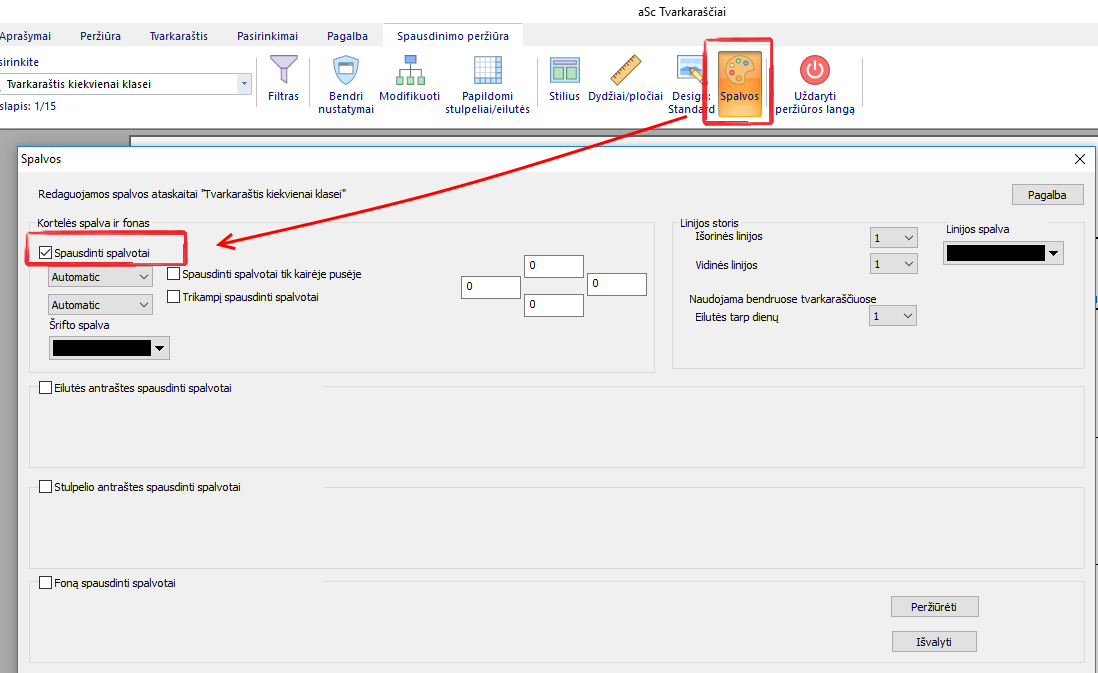This screenshot has width=1098, height=673.
Task: Check Eilutės antraštes spausdinti spalvotai
Action: [x=45, y=388]
